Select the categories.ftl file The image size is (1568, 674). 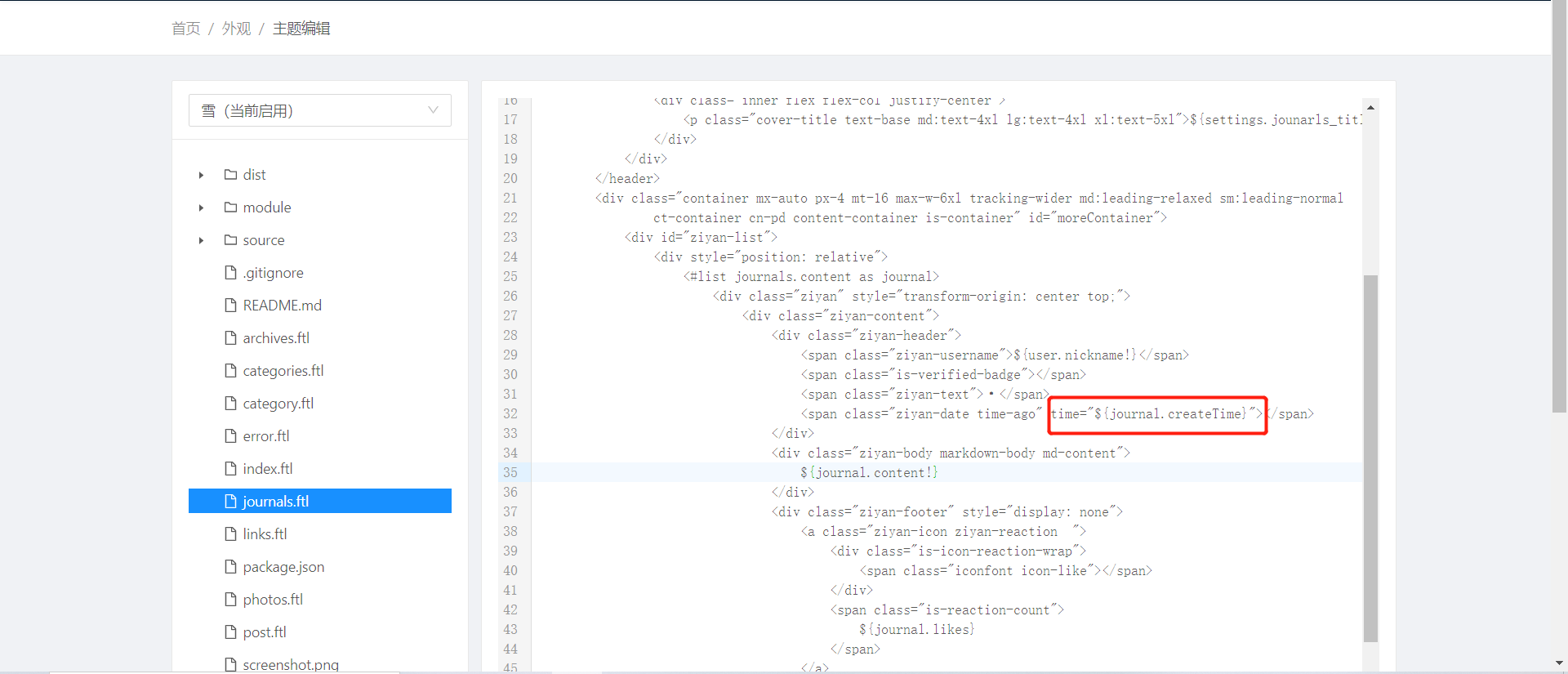[x=283, y=370]
